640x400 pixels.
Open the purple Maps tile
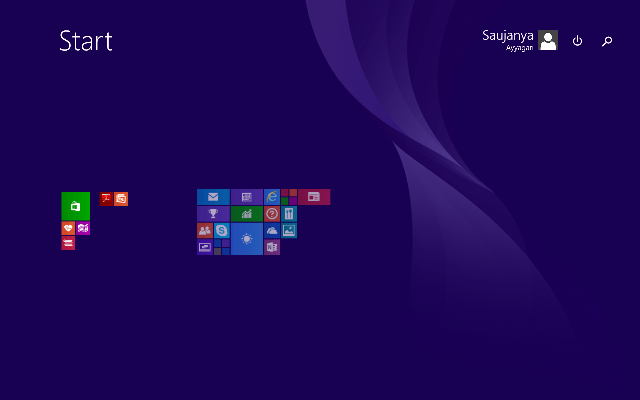[x=83, y=228]
